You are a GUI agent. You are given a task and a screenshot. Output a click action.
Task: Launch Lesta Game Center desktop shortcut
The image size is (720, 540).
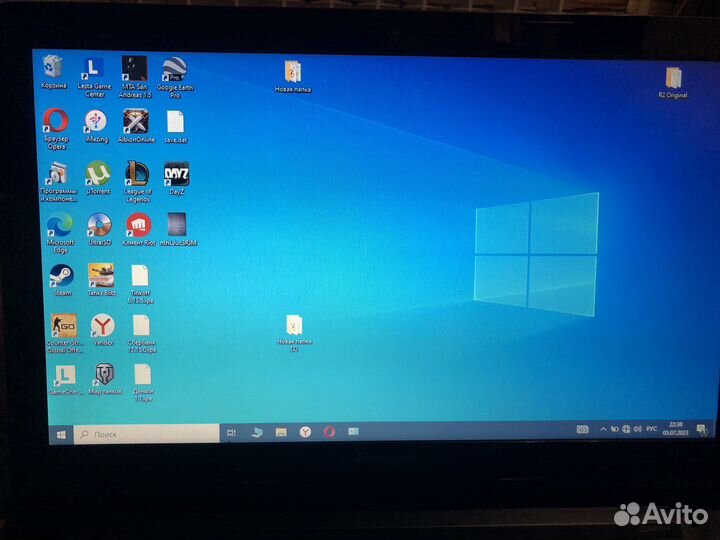pos(94,77)
